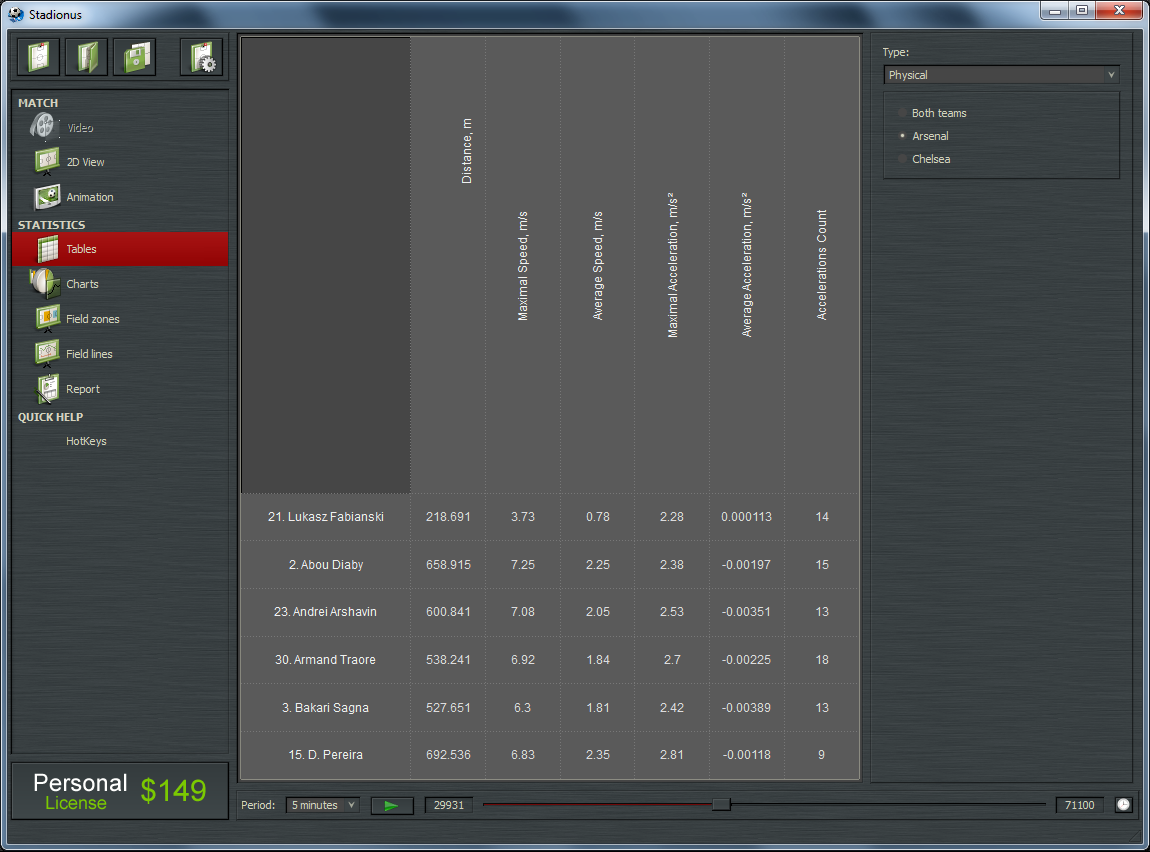This screenshot has height=852, width=1150.
Task: Open match settings gear icon
Action: click(202, 56)
